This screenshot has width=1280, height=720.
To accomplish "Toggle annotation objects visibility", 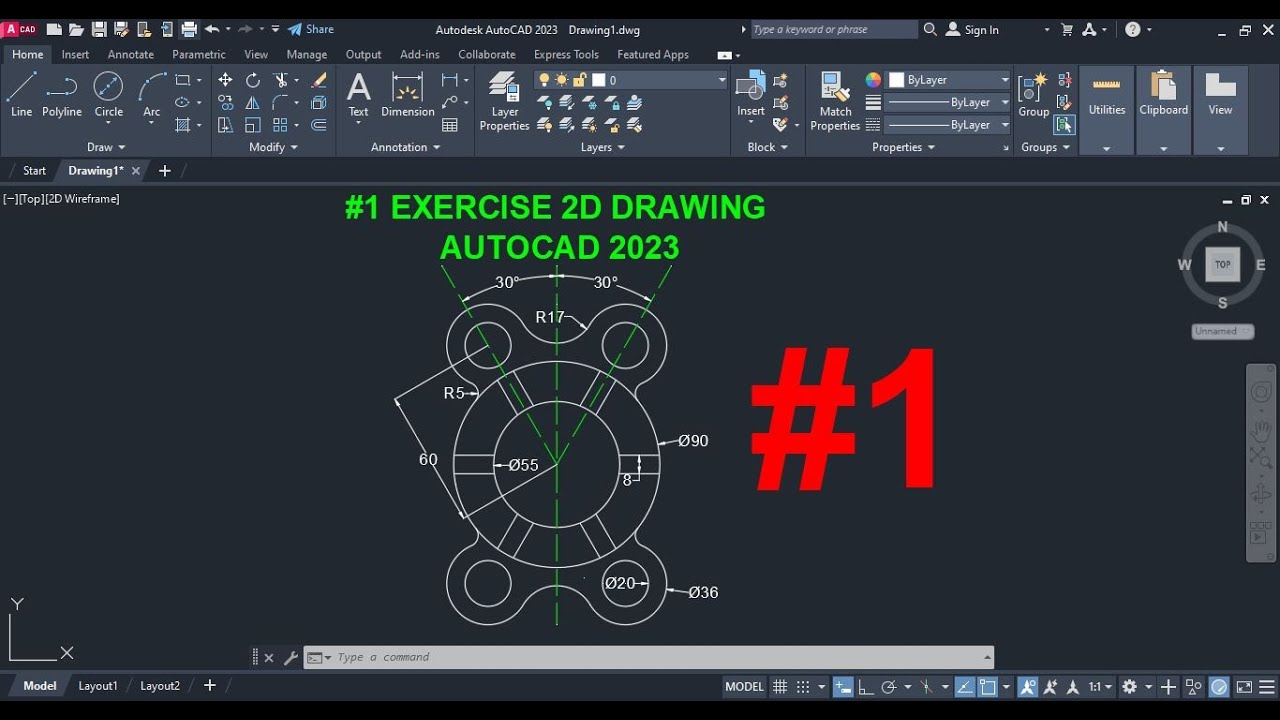I will pos(1027,687).
